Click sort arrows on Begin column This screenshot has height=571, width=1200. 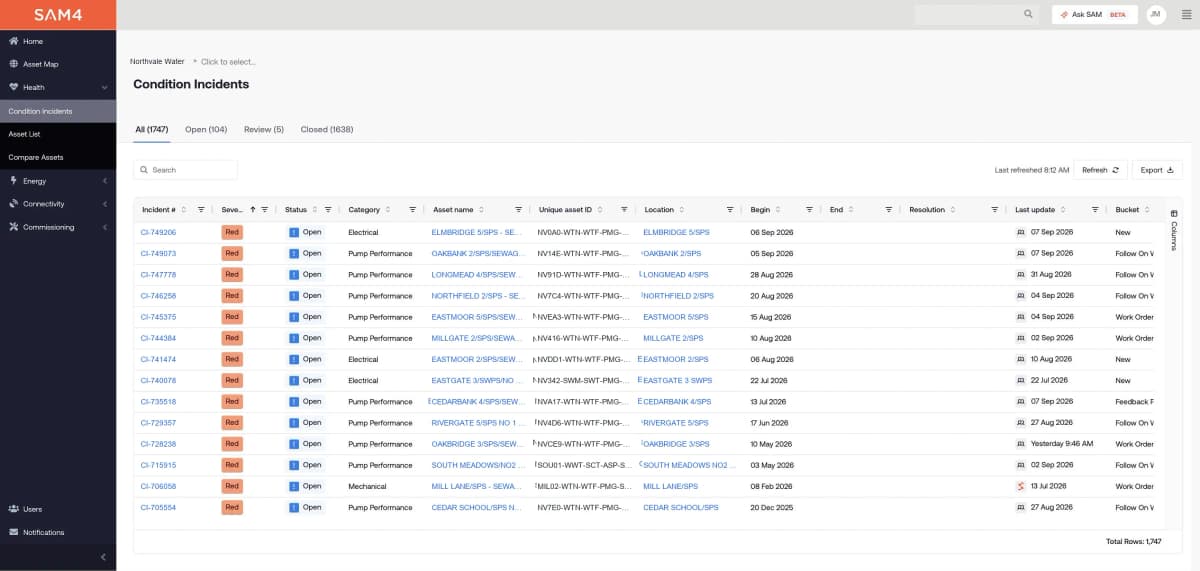click(x=780, y=210)
